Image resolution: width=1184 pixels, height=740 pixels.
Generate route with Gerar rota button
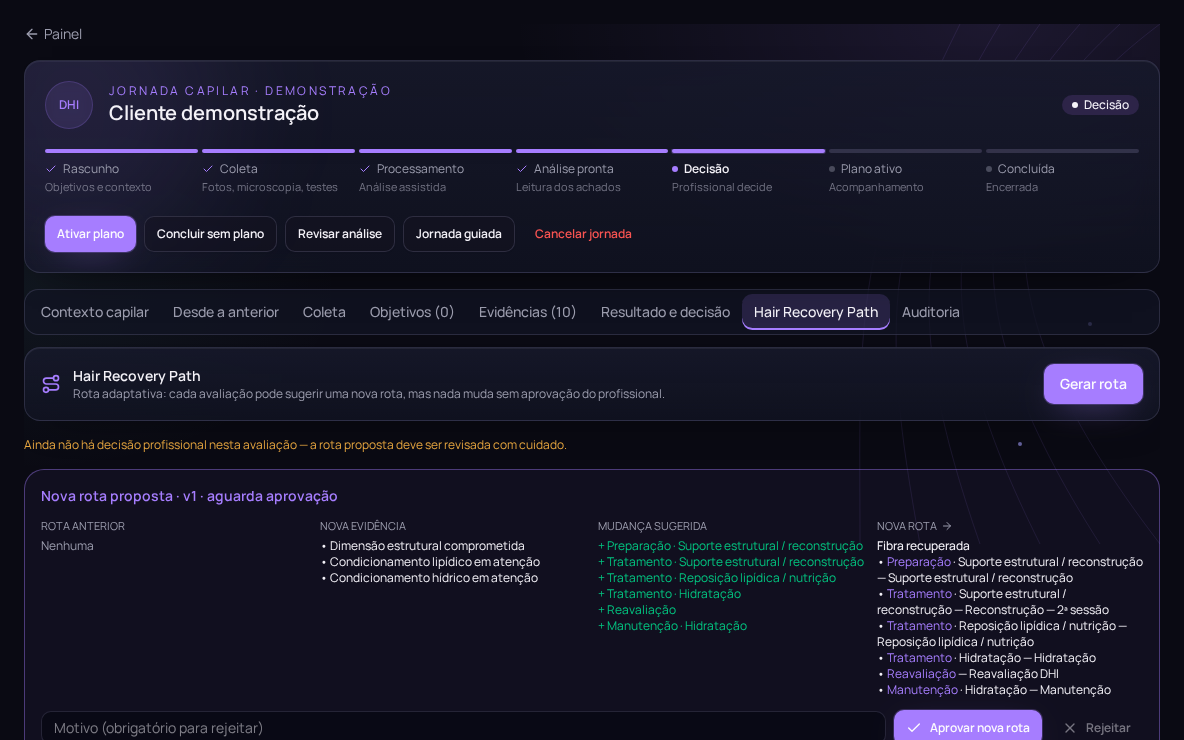(x=1093, y=384)
